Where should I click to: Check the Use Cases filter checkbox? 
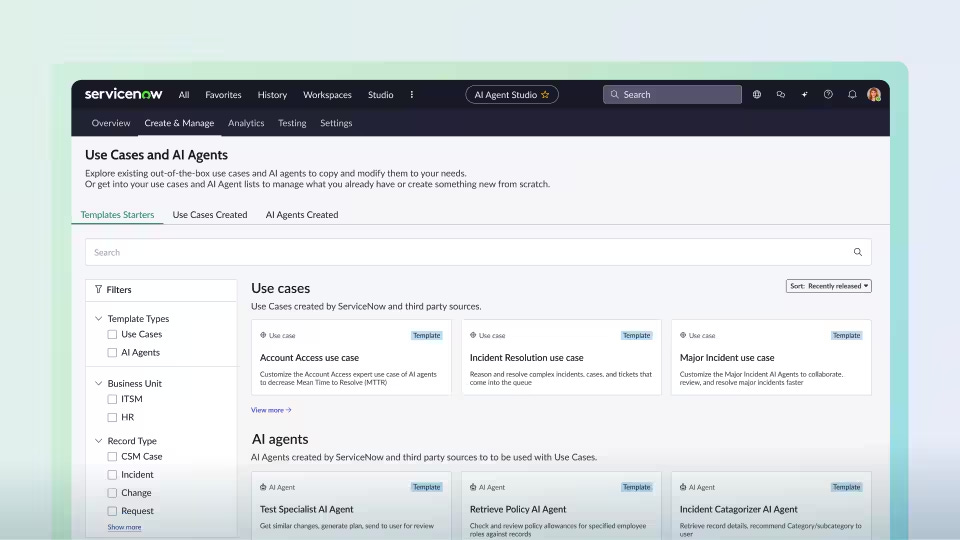pyautogui.click(x=112, y=334)
